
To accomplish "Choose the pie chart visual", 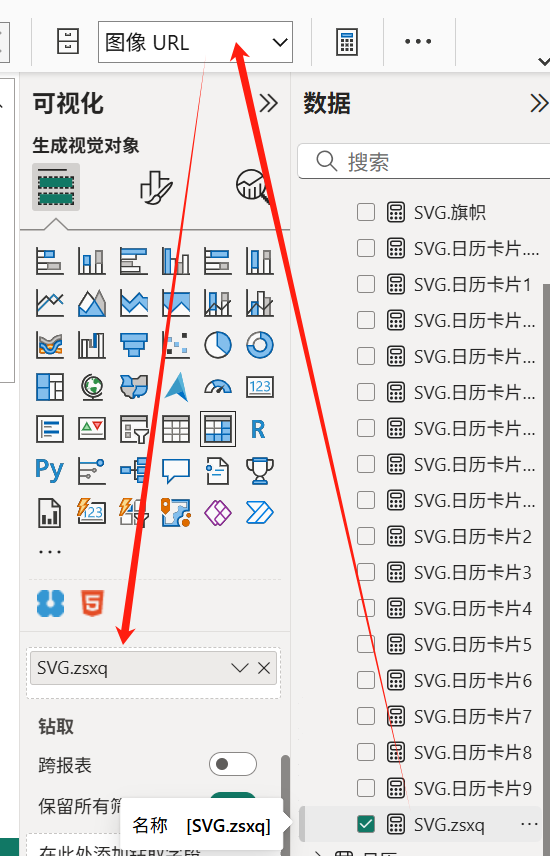I will pyautogui.click(x=217, y=344).
